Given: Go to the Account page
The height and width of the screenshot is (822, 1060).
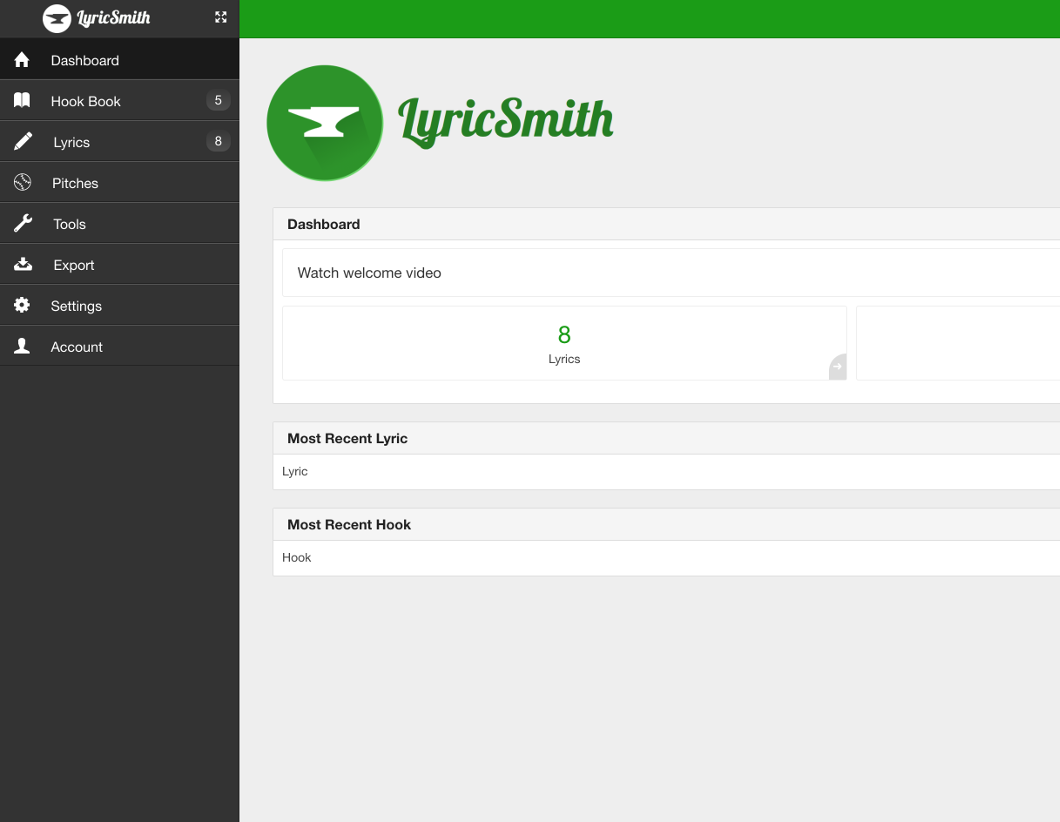Looking at the screenshot, I should [x=120, y=346].
